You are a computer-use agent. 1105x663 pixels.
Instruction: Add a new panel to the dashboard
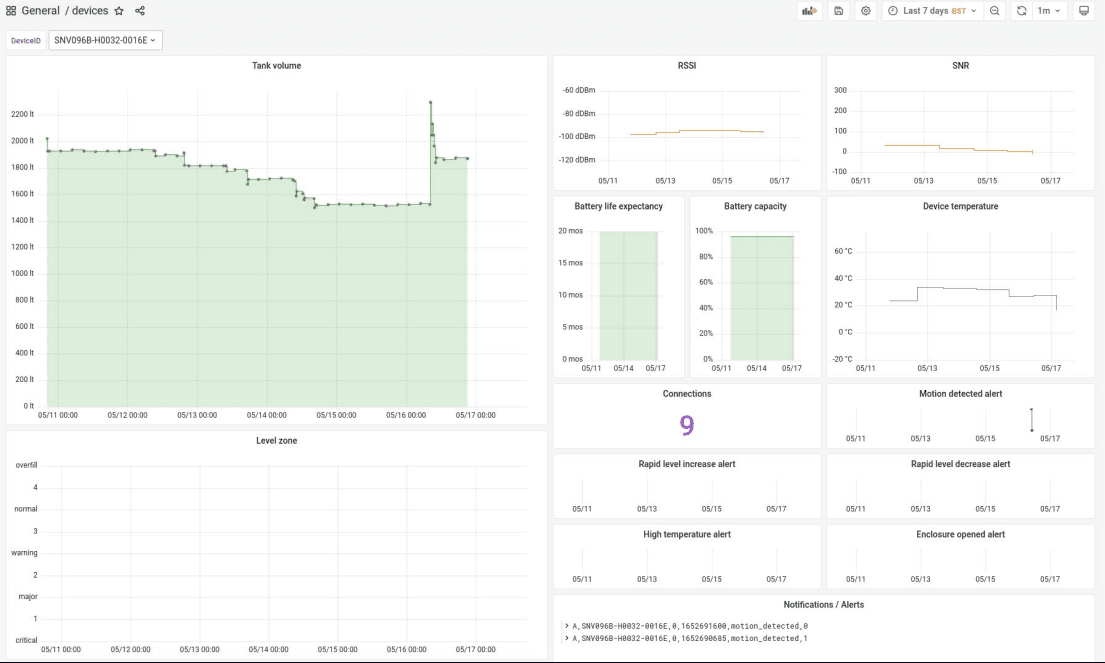[809, 11]
